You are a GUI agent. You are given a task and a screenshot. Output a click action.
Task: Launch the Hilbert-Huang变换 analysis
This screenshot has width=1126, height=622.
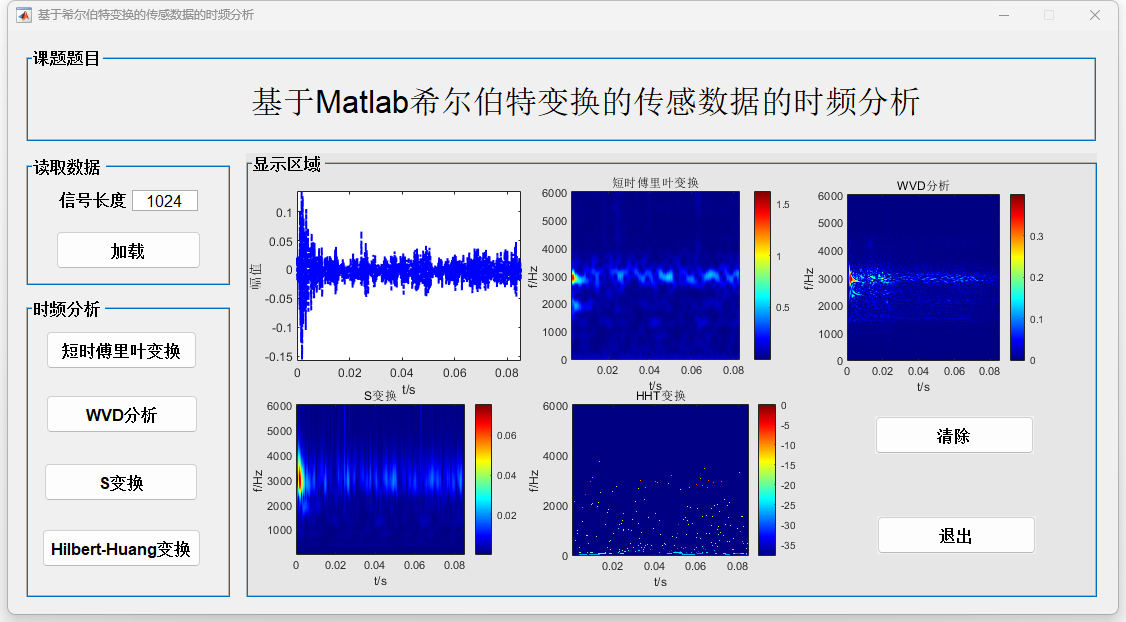[121, 549]
